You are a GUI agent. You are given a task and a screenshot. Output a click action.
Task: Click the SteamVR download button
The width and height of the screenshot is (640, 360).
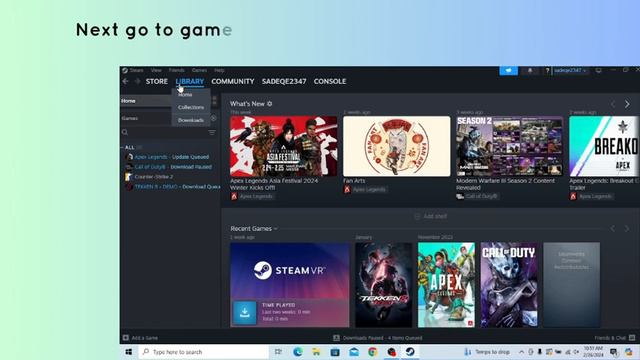point(244,313)
